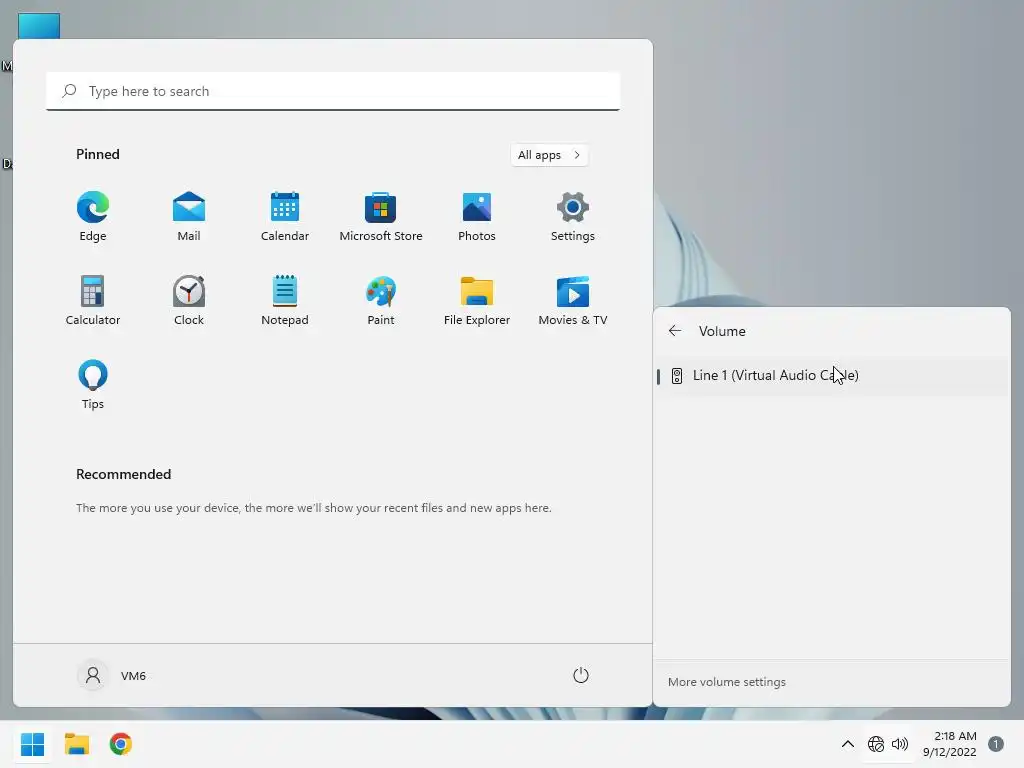Open More volume settings
The image size is (1024, 768).
[726, 682]
